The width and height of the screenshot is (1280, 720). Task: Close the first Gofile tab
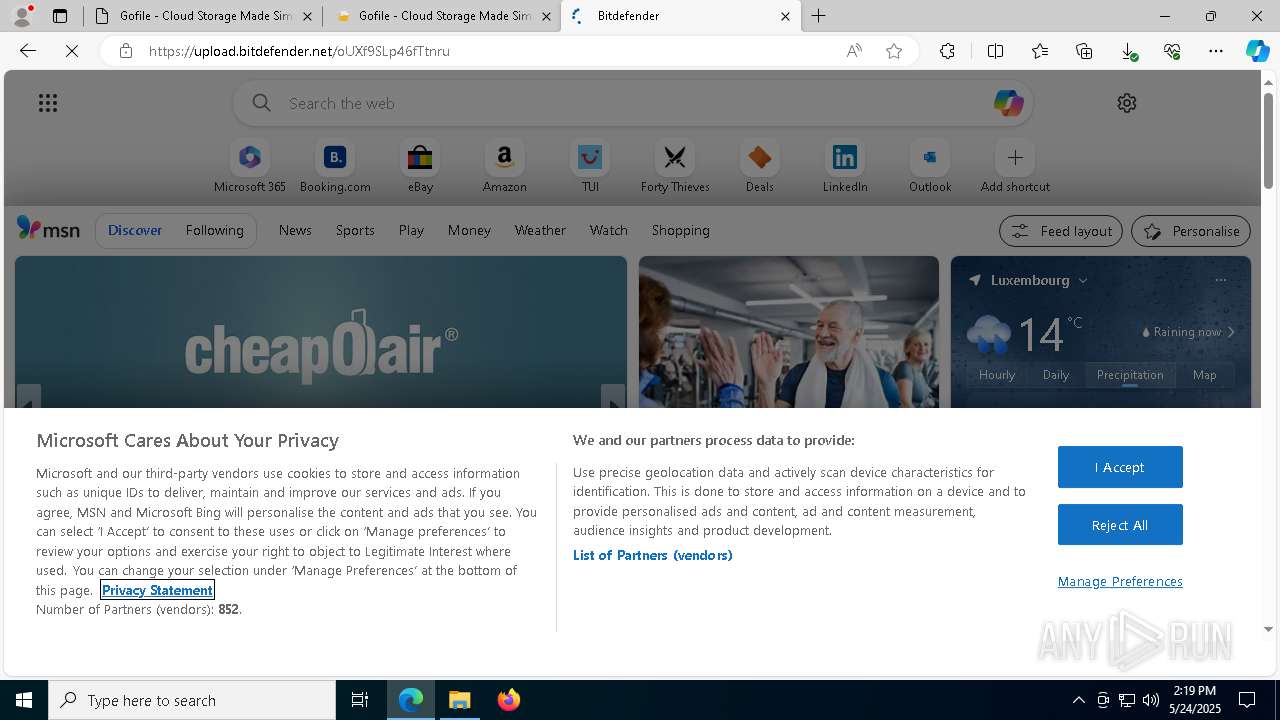[307, 16]
